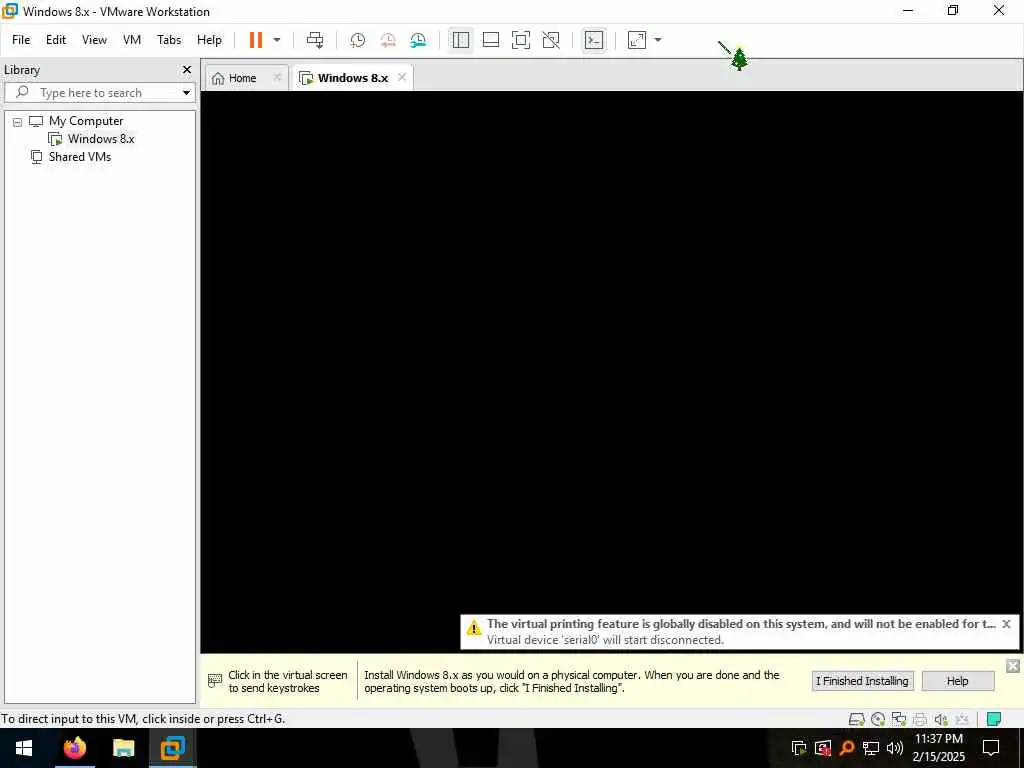Open File Explorer from the taskbar
Viewport: 1024px width, 768px height.
pos(123,748)
